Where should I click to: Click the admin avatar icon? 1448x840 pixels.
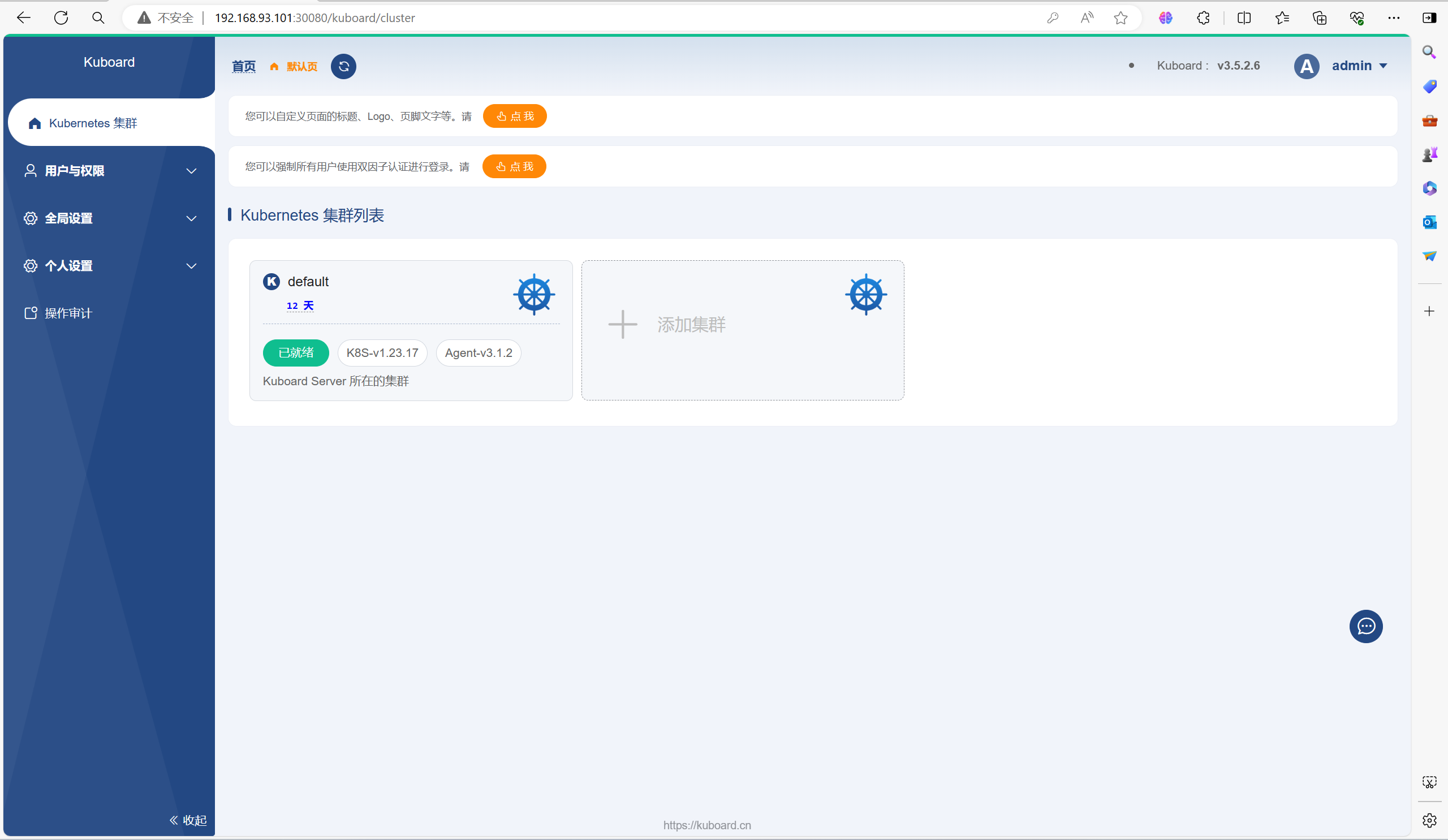(1305, 66)
